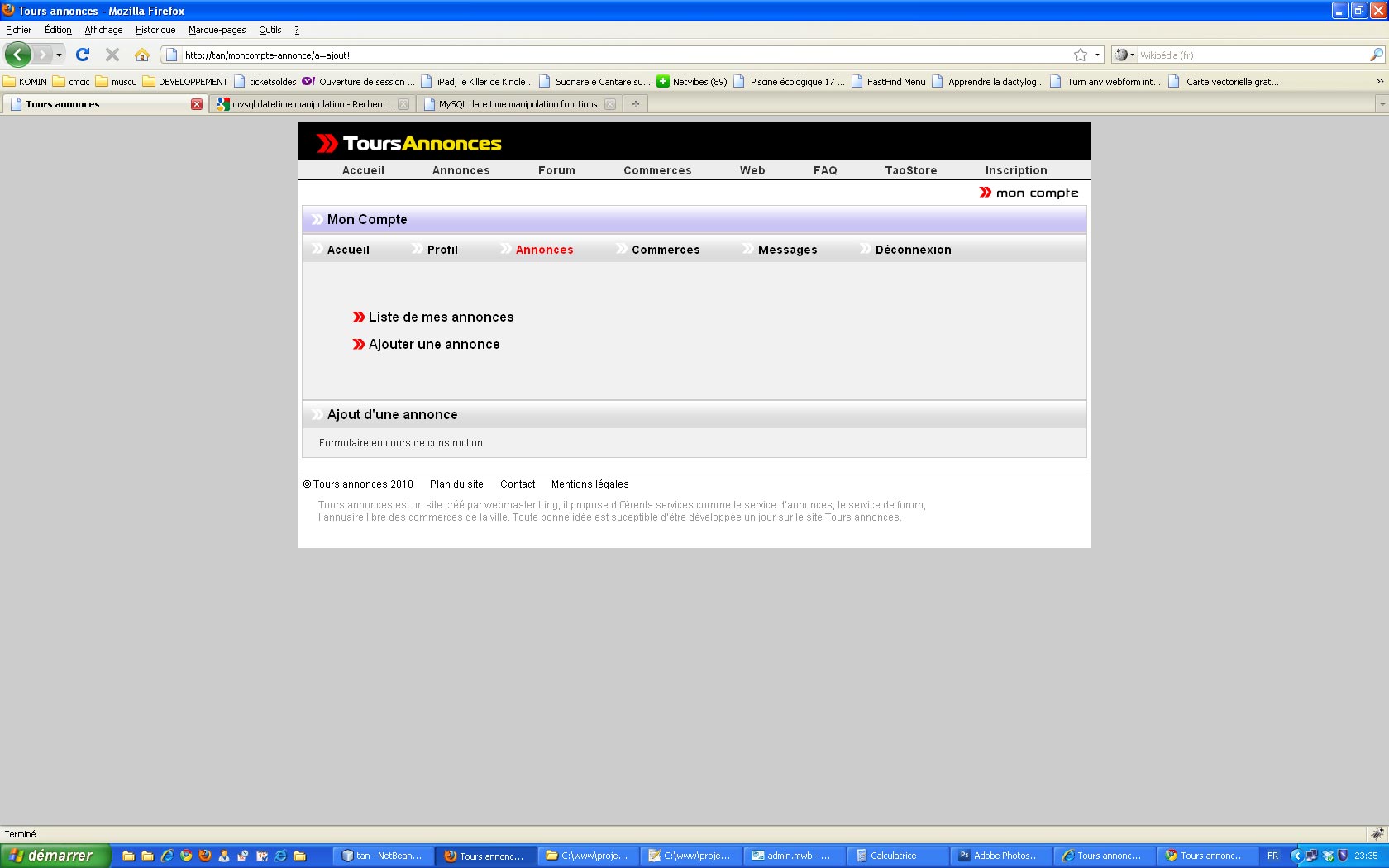
Task: Open the Netvibes (89) bookmark
Action: point(692,82)
